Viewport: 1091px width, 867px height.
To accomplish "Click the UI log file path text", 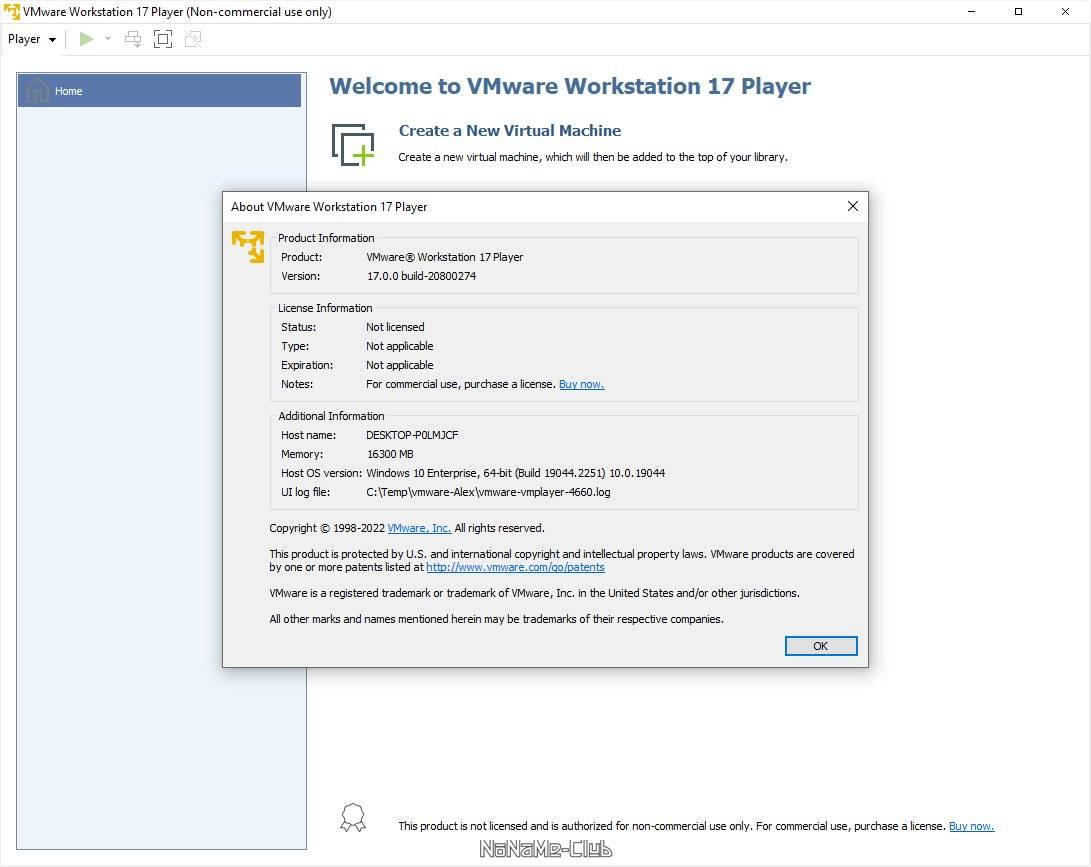I will (488, 492).
